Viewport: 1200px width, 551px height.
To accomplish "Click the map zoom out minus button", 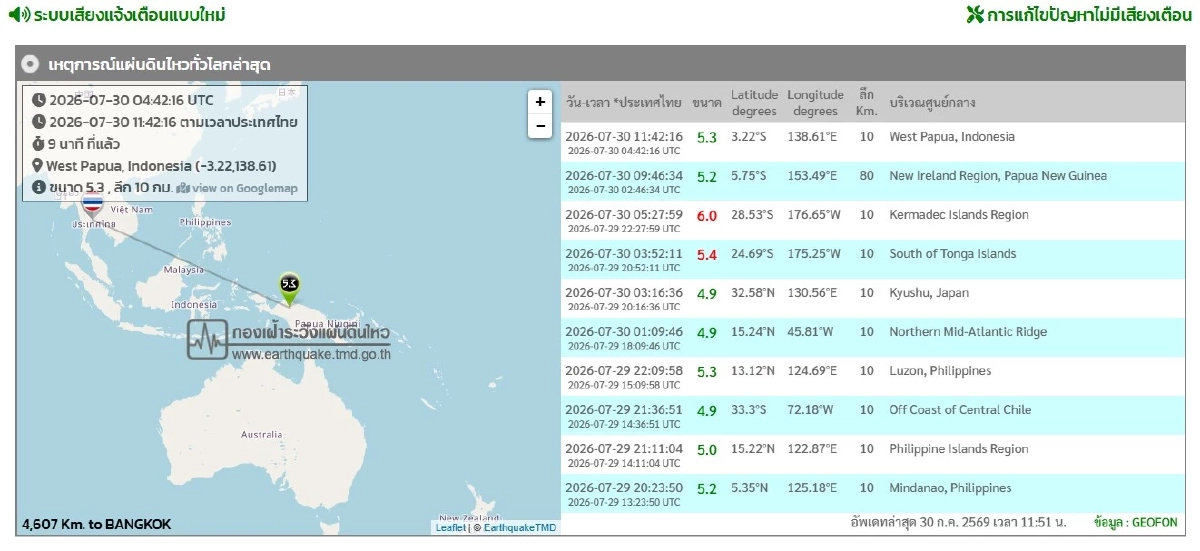I will [540, 126].
